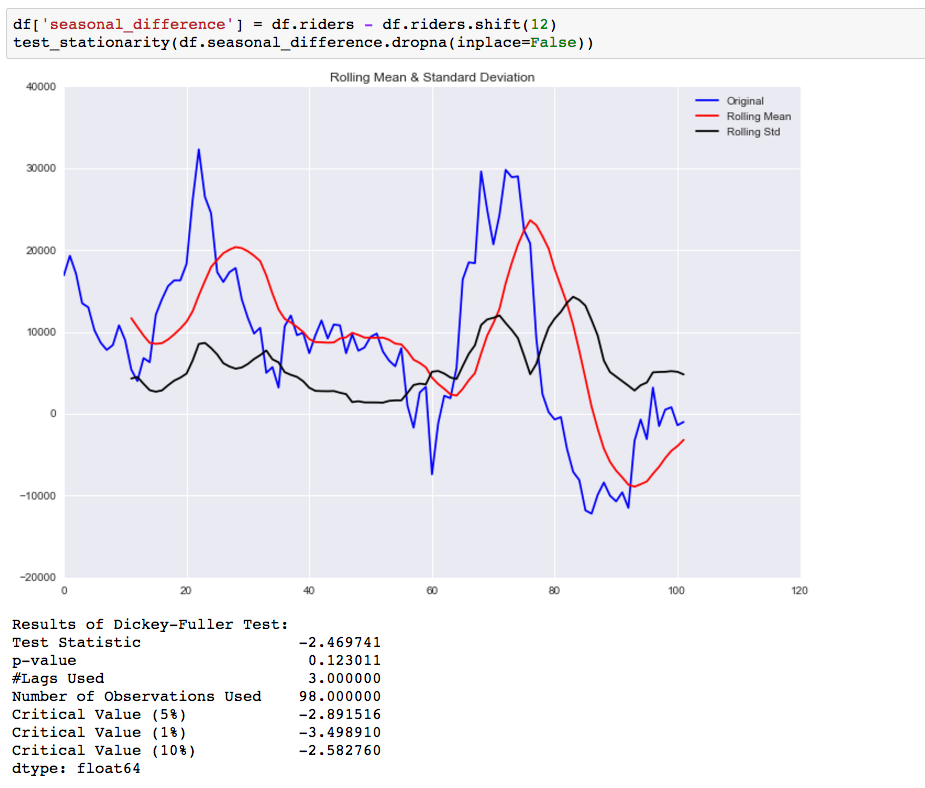The image size is (925, 788).
Task: Click the 60 x-axis tick label
Action: coord(432,590)
